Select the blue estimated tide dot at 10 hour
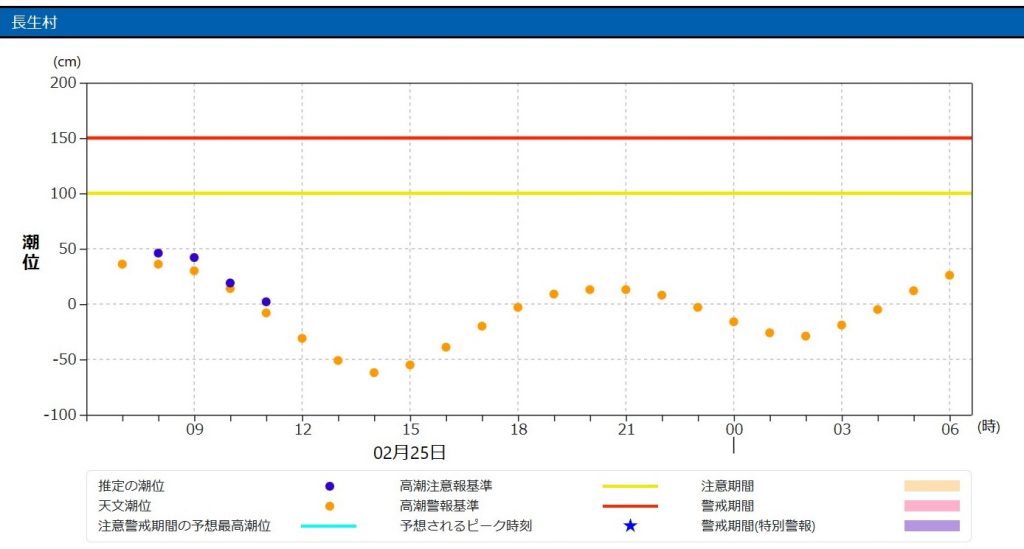This screenshot has width=1024, height=549. coord(230,283)
